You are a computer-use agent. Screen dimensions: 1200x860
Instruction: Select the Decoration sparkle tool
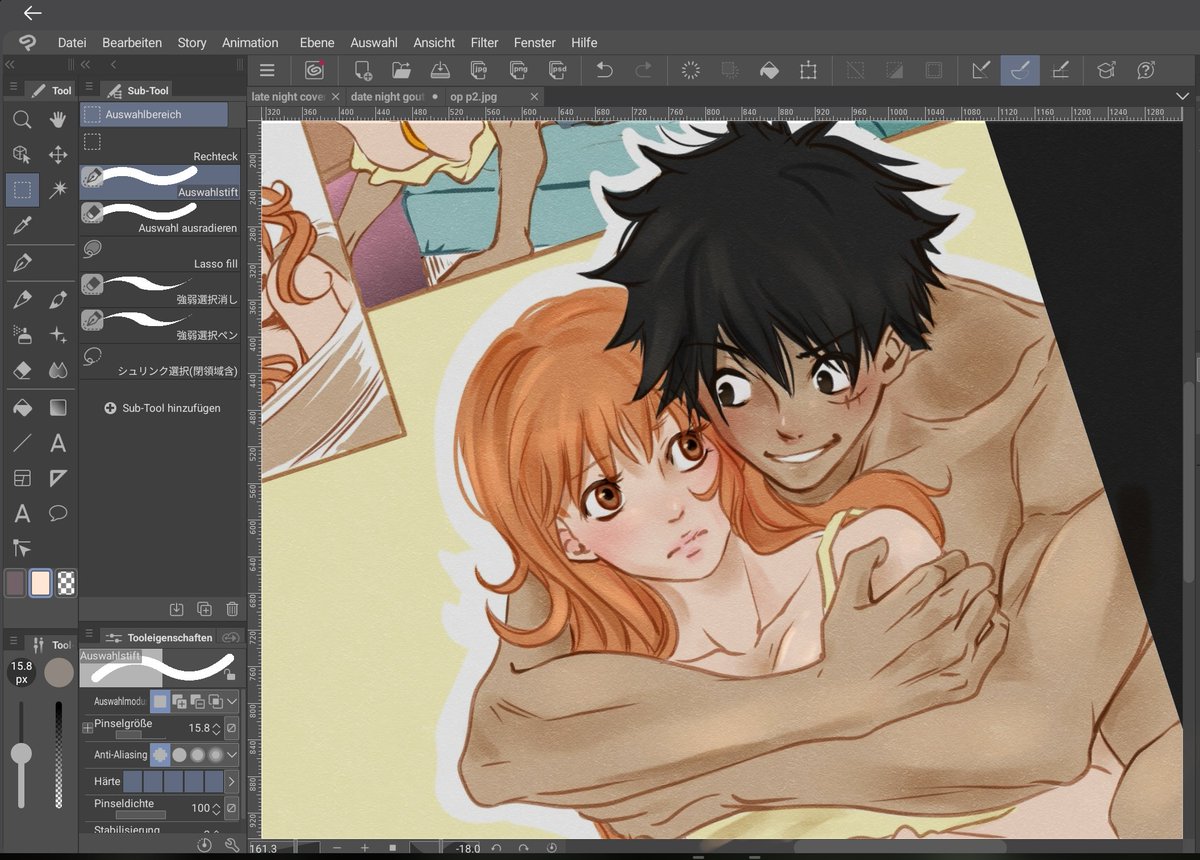point(58,335)
